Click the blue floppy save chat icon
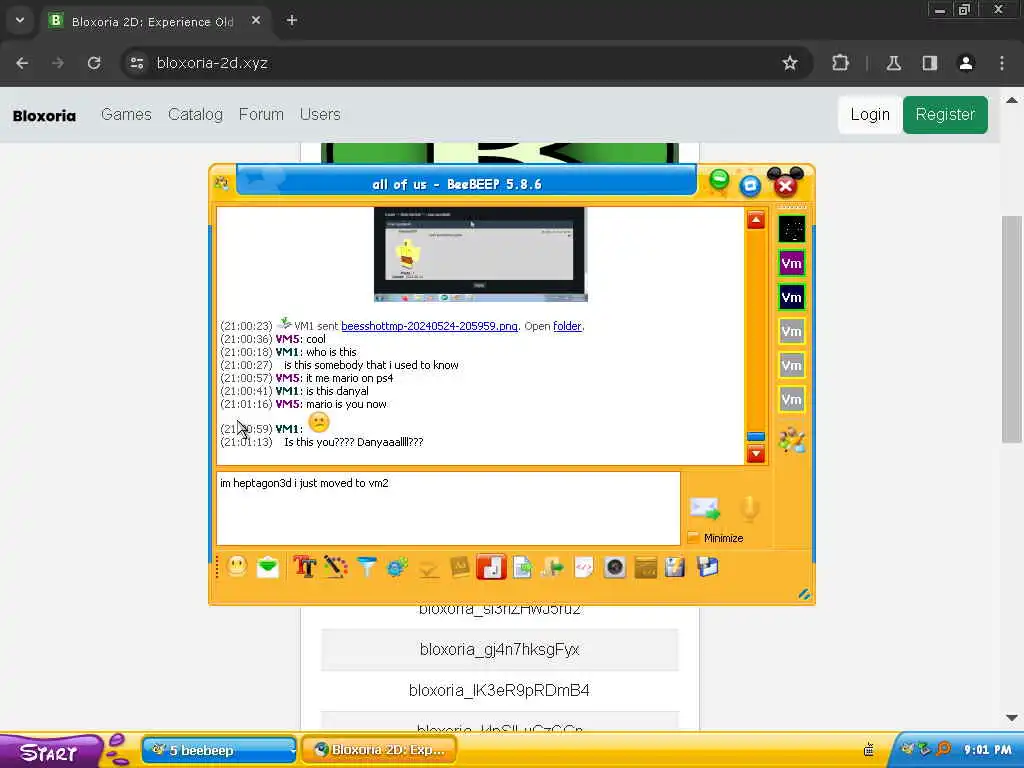The height and width of the screenshot is (768, 1024). [707, 566]
